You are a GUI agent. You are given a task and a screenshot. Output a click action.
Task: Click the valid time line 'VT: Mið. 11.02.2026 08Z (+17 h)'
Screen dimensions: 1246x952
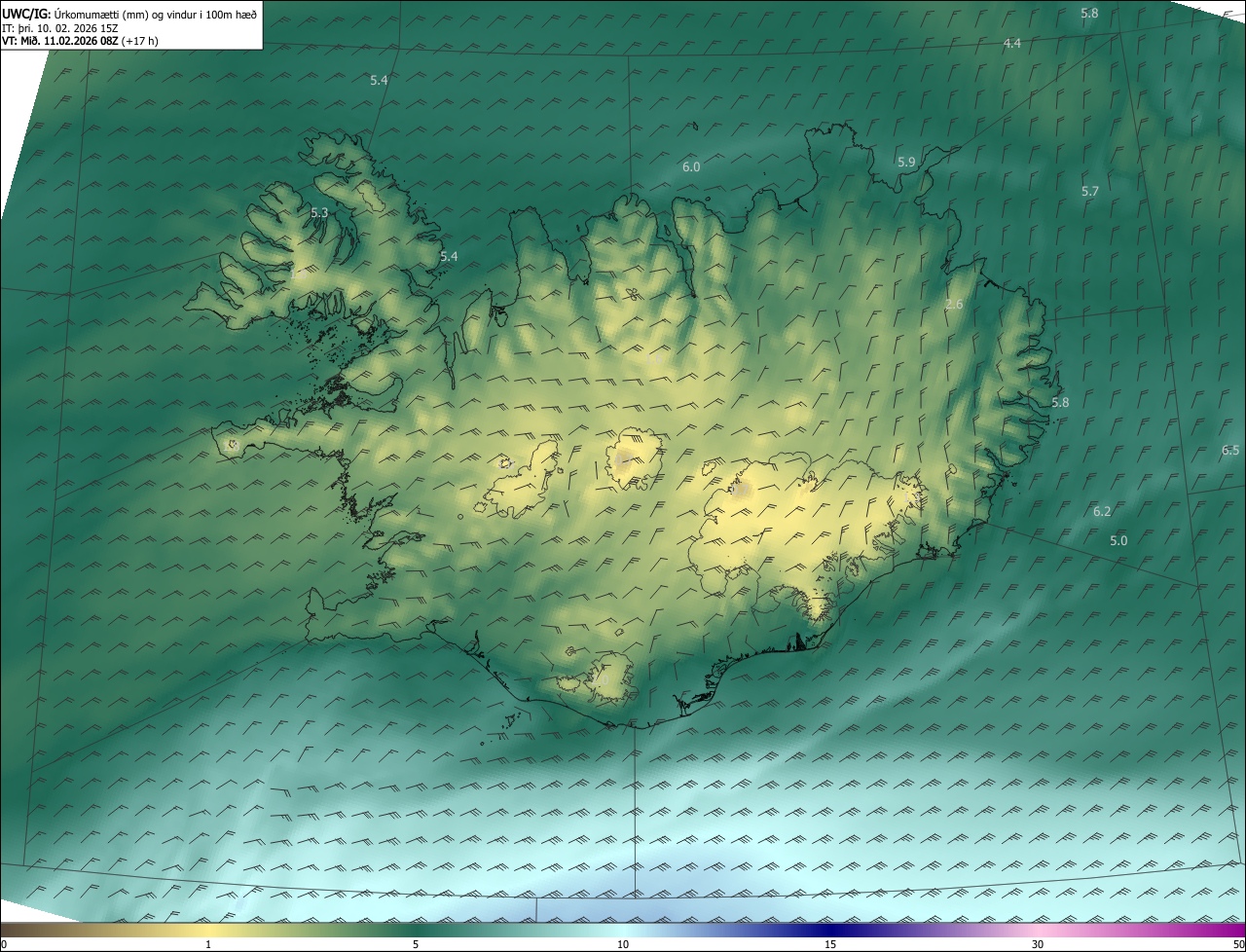[x=80, y=41]
